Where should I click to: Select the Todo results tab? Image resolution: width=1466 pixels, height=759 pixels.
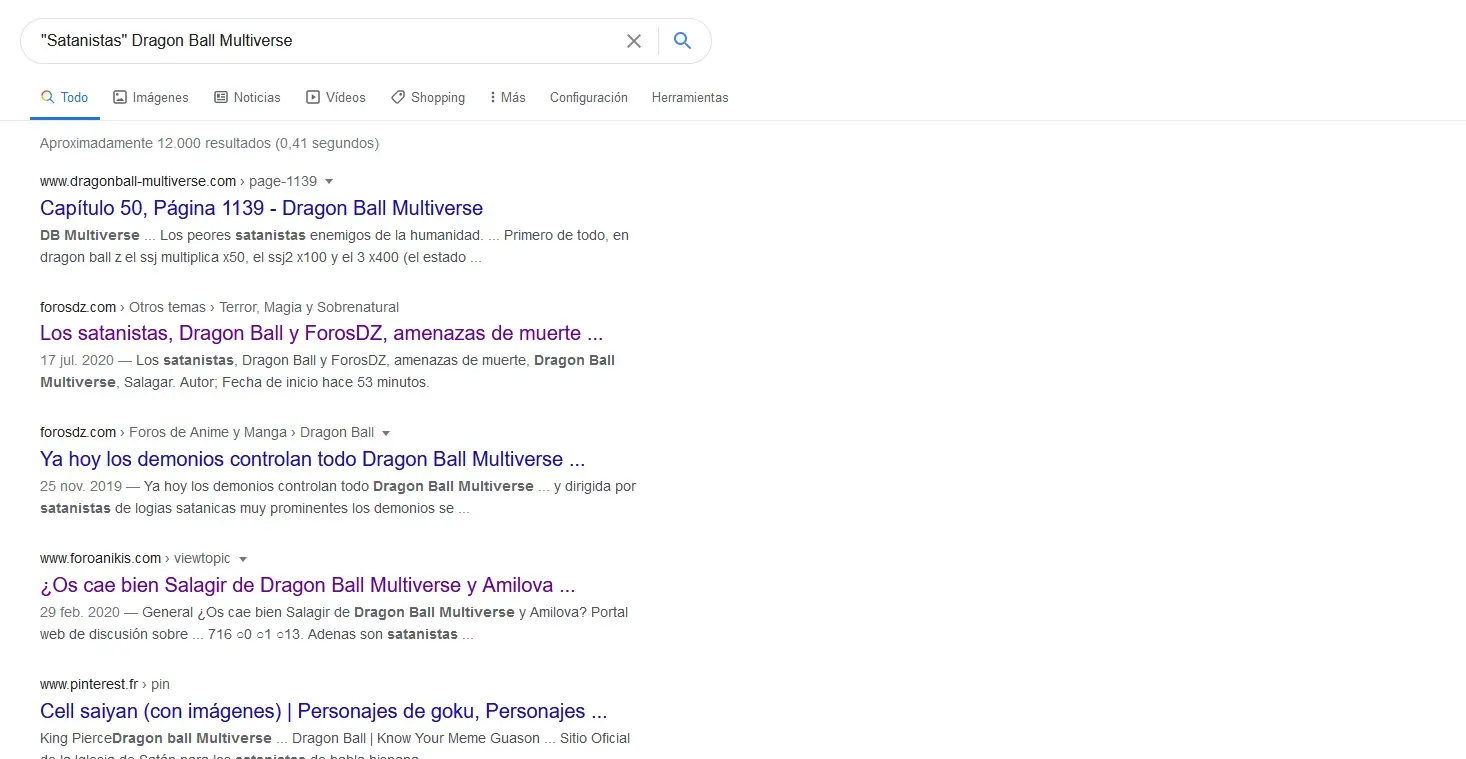[x=64, y=97]
